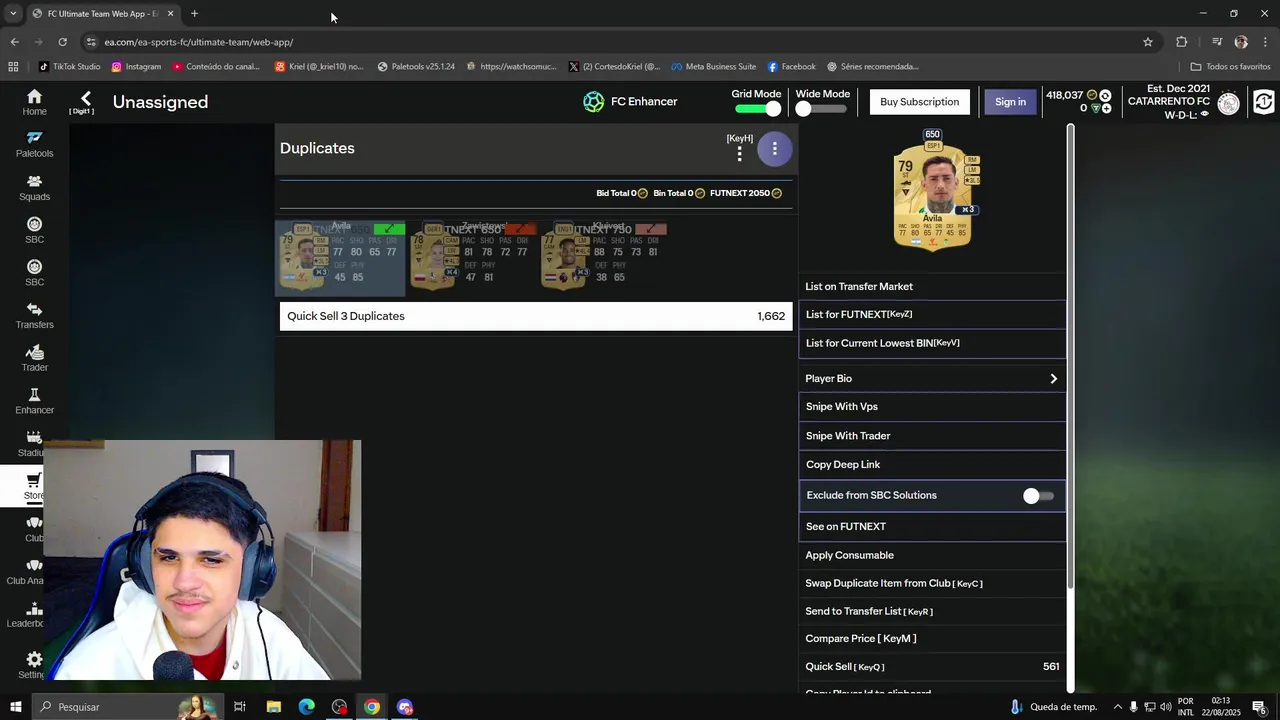Open the TikTok Studio bookmark
The image size is (1280, 720).
tap(69, 67)
